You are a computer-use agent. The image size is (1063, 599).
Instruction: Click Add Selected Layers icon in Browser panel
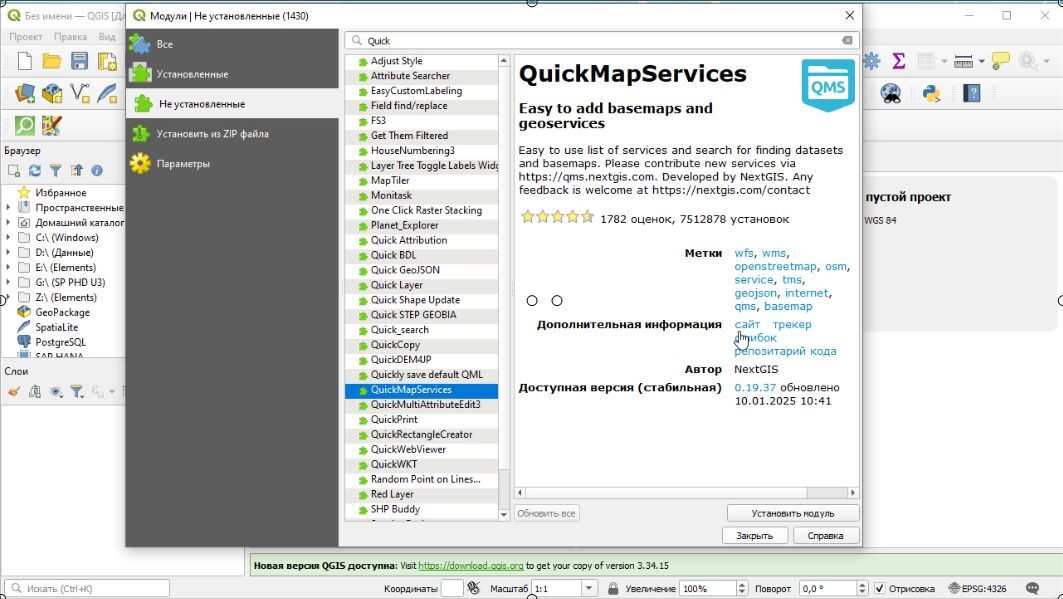[14, 171]
